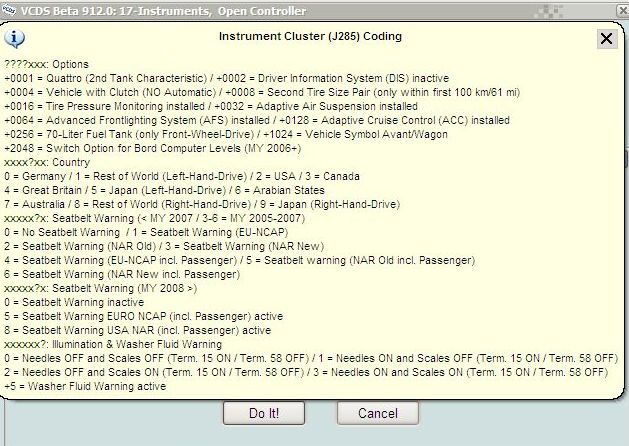The height and width of the screenshot is (446, 629).
Task: Click '0 = Needles OFF and Scales OFF' line
Action: 311,358
